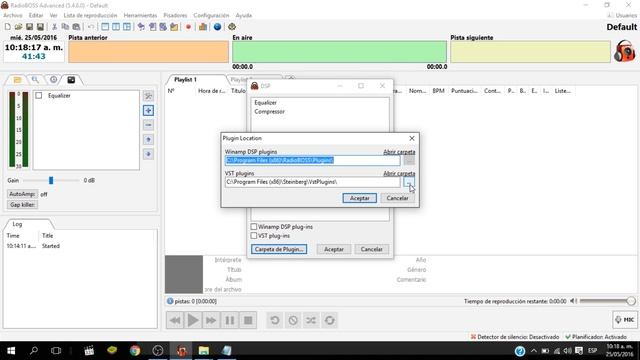Viewport: 640px width, 360px height.
Task: Click the blue globe toolbar icon
Action: click(217, 27)
